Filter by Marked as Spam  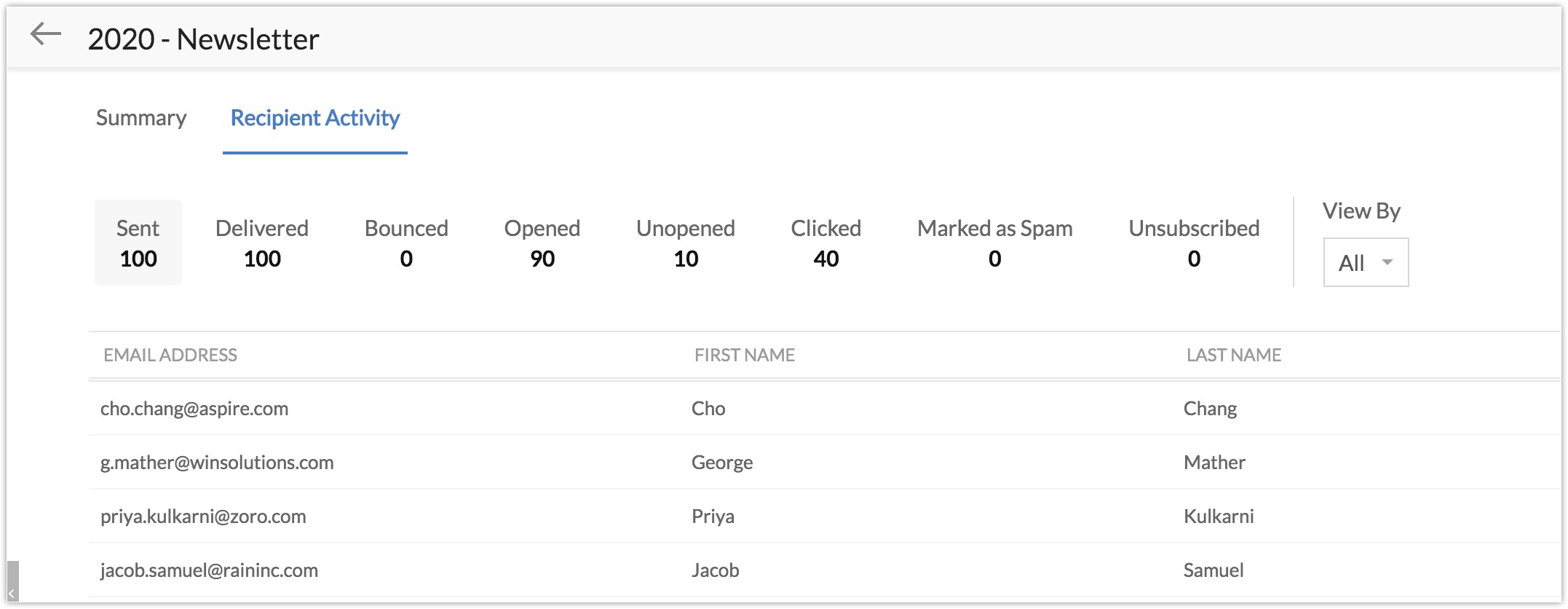pyautogui.click(x=994, y=243)
